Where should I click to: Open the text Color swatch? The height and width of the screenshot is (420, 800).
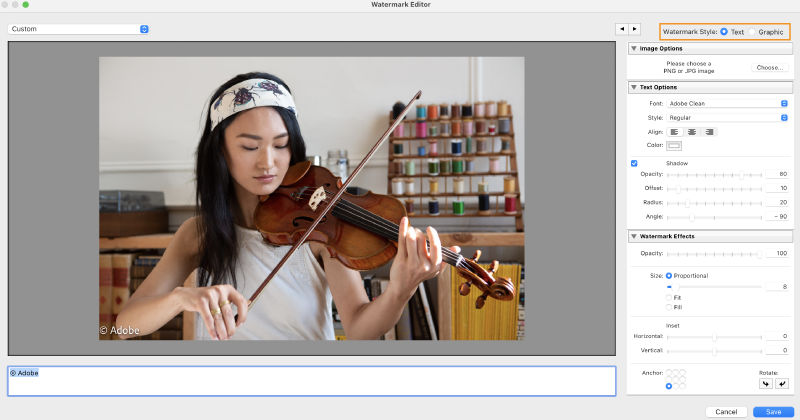click(x=674, y=145)
